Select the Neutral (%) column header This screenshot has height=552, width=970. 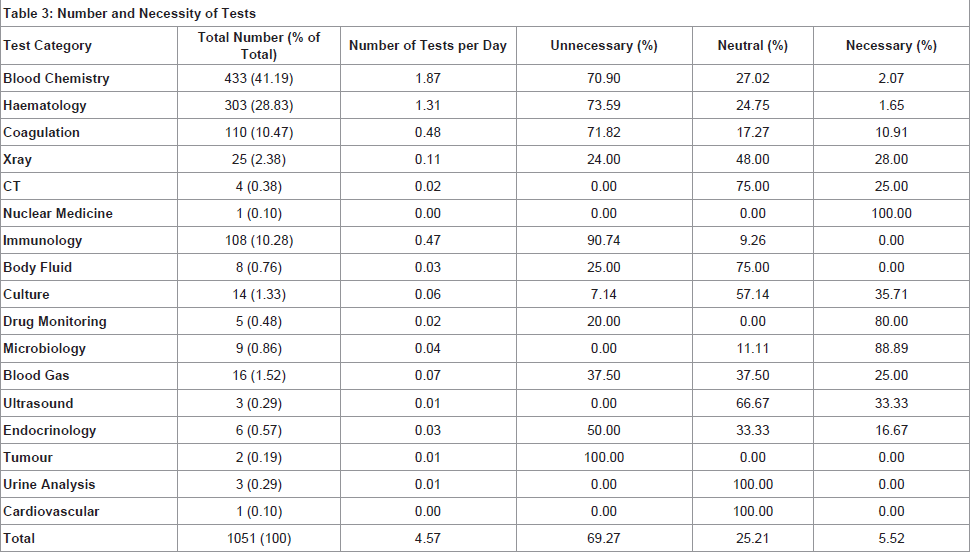pyautogui.click(x=752, y=46)
